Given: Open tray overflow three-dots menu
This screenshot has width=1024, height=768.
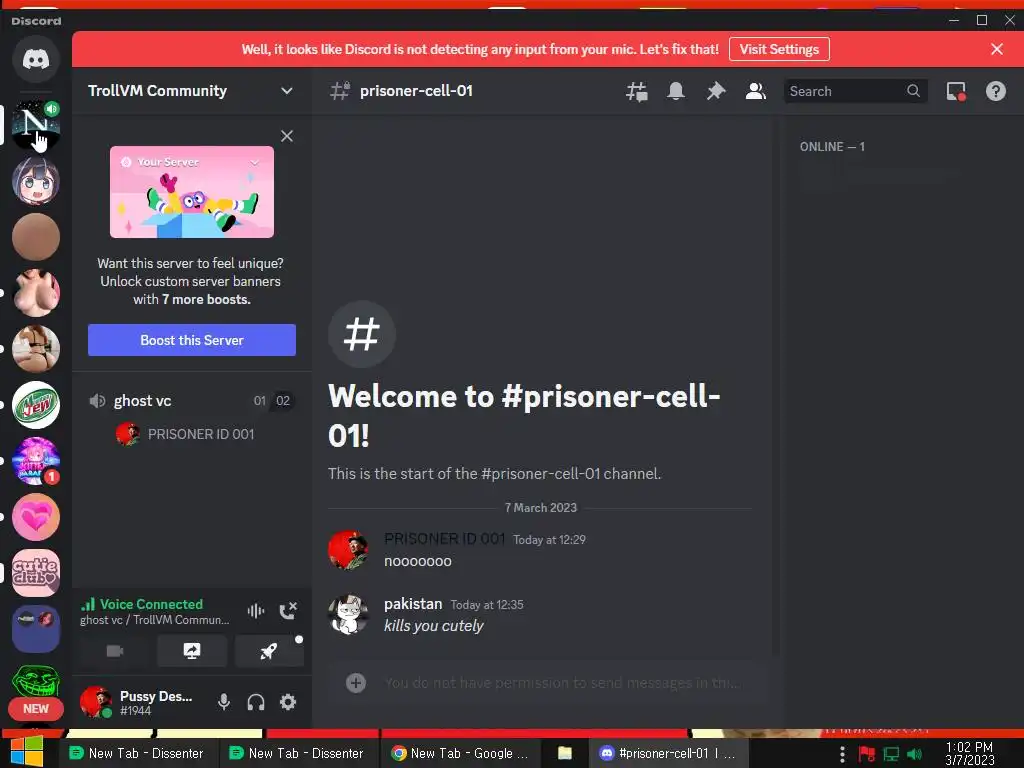Looking at the screenshot, I should pos(842,754).
